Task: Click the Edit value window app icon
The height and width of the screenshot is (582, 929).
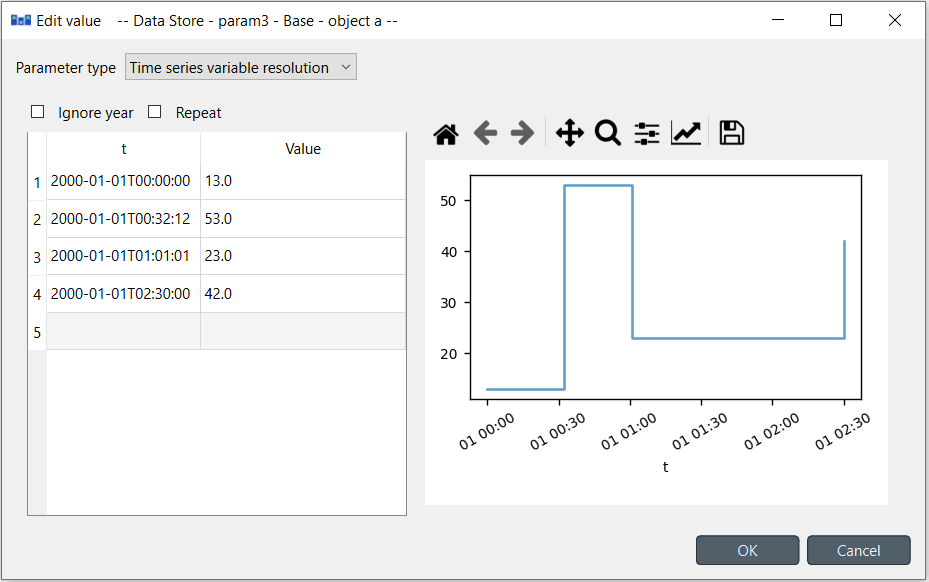Action: (21, 21)
